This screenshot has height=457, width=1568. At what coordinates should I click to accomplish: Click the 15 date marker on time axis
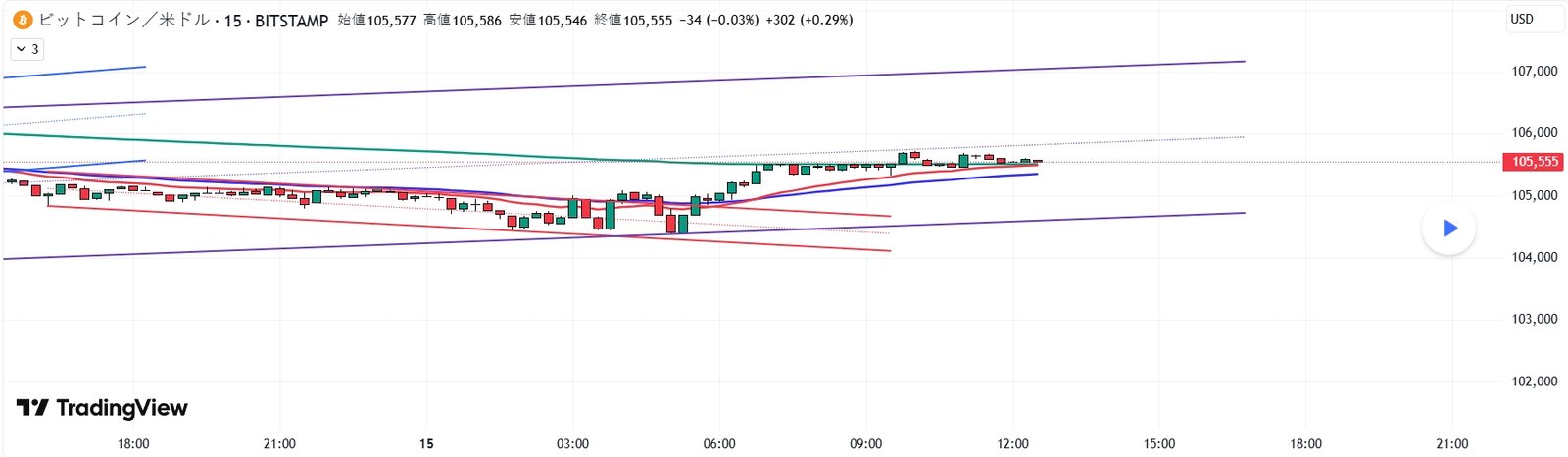426,444
